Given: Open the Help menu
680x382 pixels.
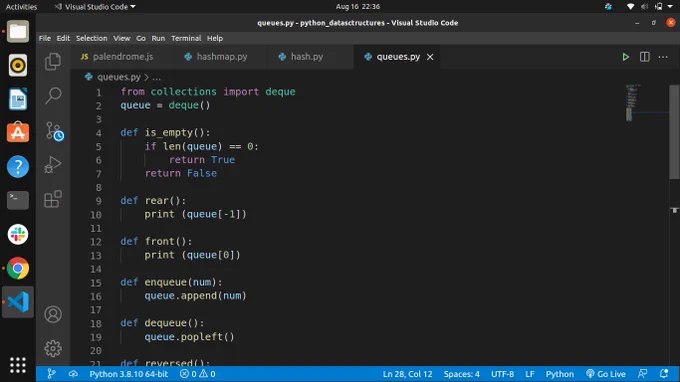Looking at the screenshot, I should [215, 38].
